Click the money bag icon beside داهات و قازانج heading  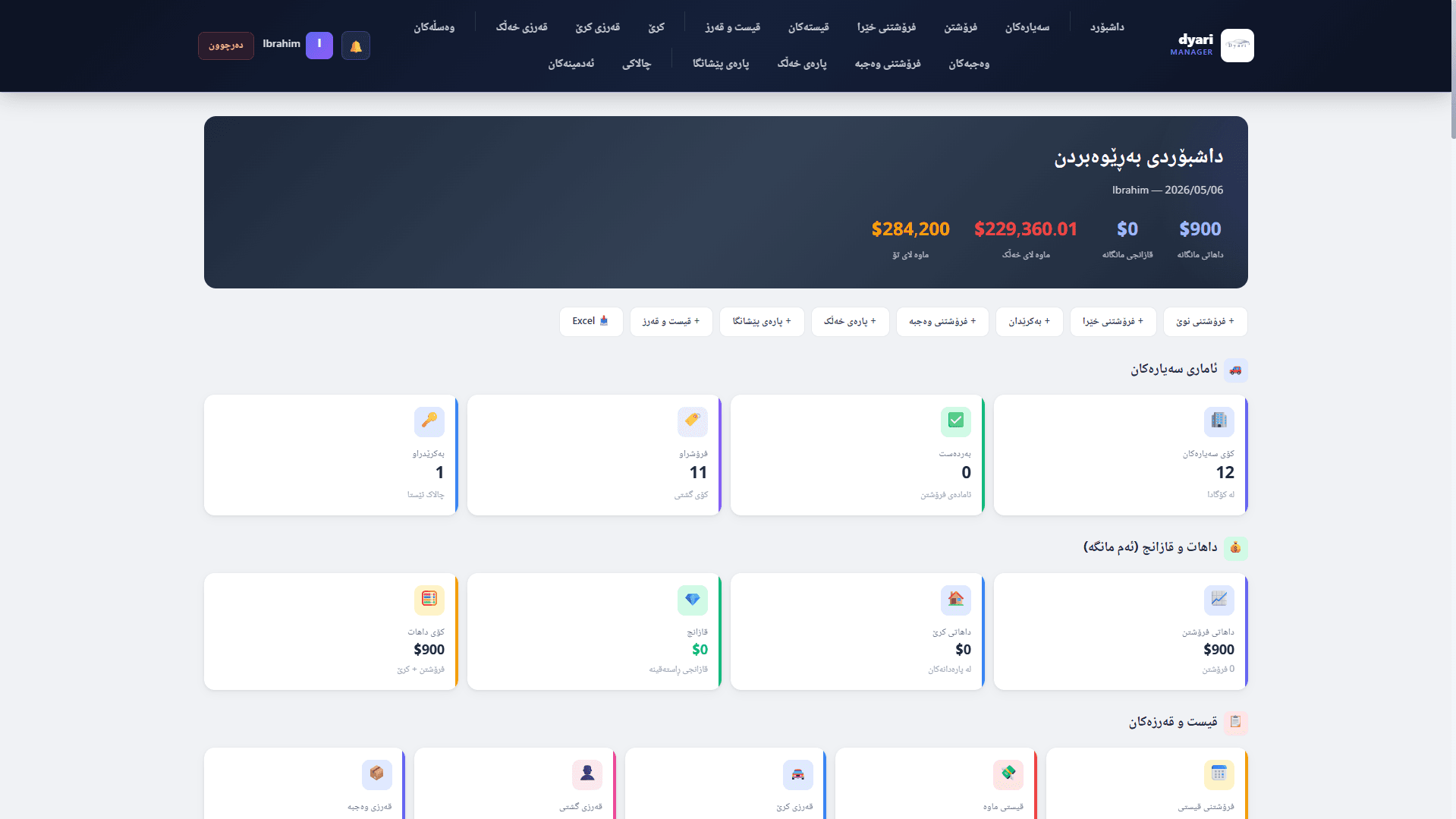click(x=1236, y=548)
